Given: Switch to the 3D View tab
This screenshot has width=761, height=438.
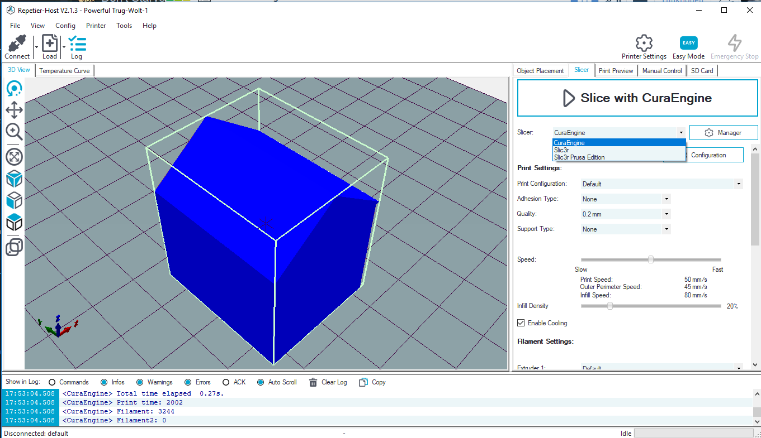Looking at the screenshot, I should (x=19, y=70).
